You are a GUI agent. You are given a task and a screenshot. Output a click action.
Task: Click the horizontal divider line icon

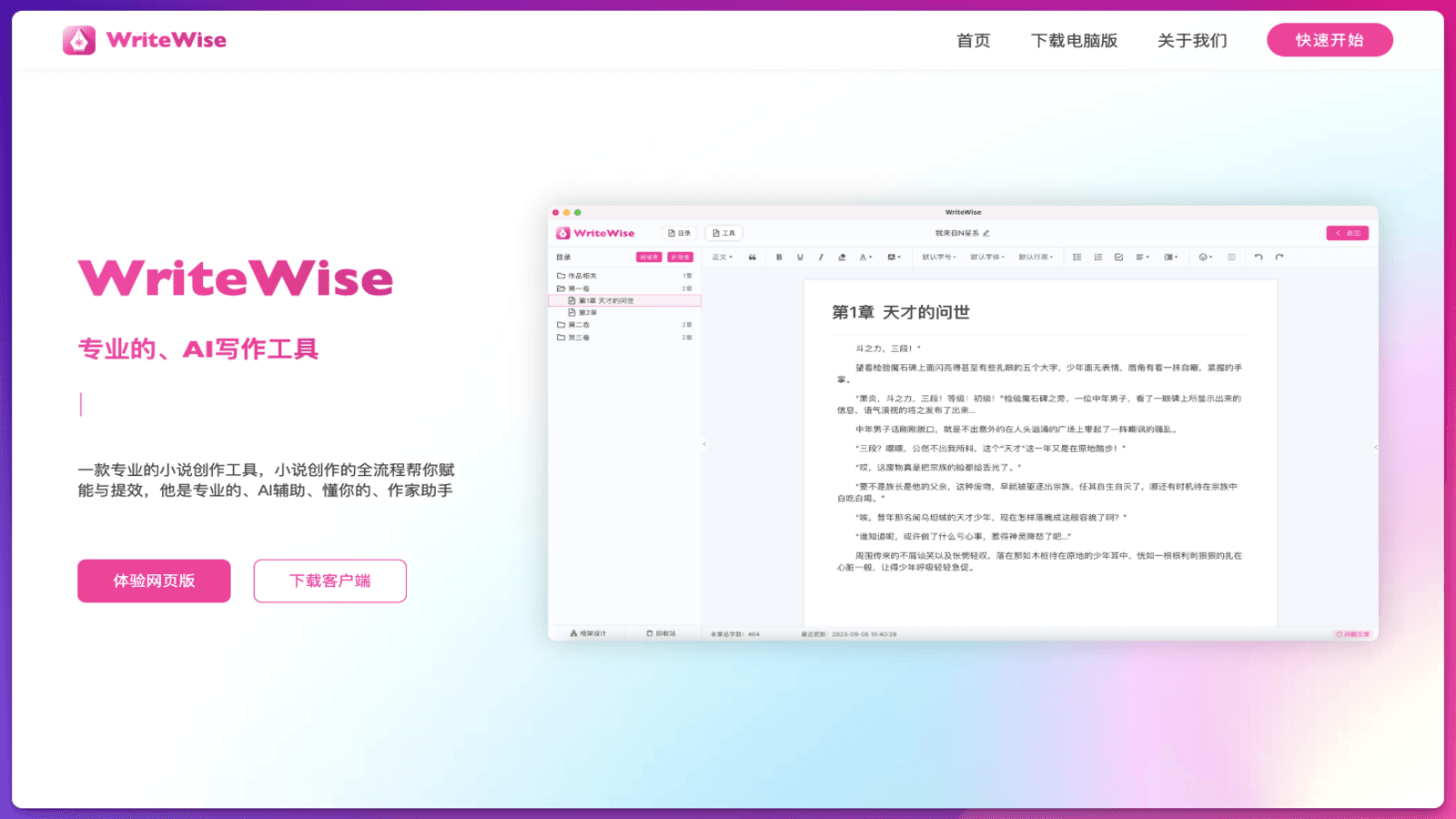click(1231, 258)
